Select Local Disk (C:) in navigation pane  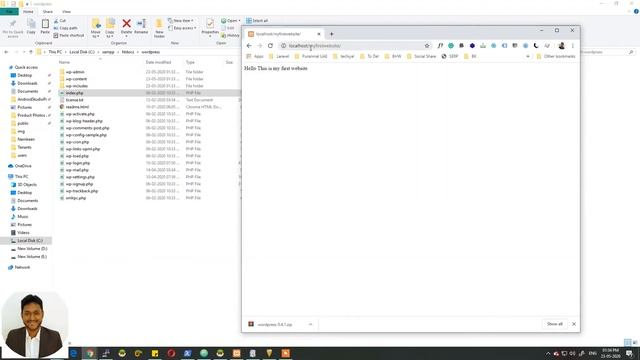coord(29,240)
